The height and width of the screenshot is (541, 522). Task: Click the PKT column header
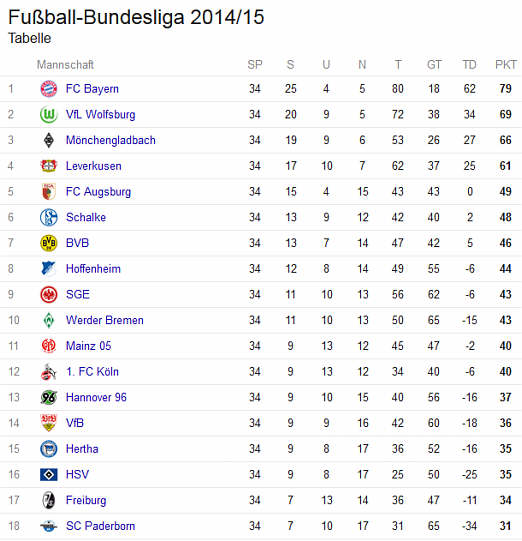(x=506, y=65)
